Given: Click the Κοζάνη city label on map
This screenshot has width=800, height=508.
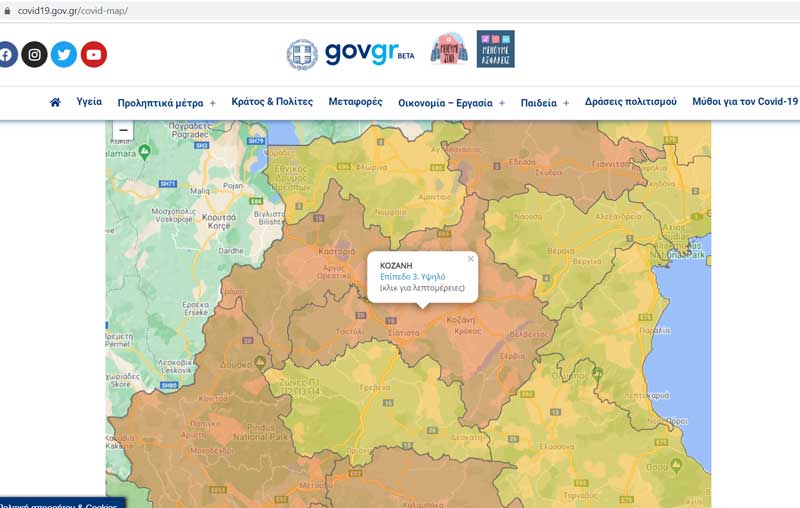Looking at the screenshot, I should pyautogui.click(x=460, y=320).
